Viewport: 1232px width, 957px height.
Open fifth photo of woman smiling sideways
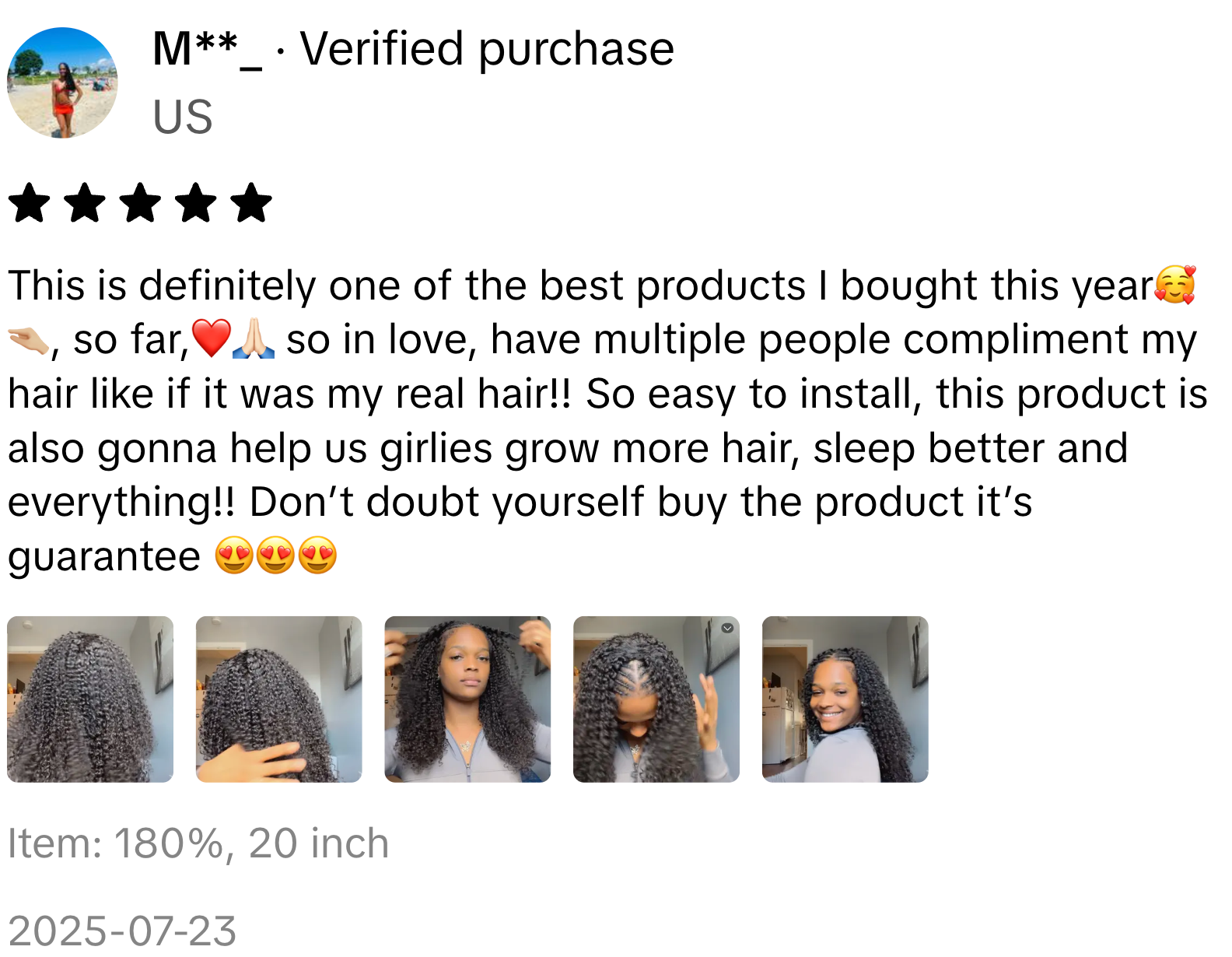tap(845, 699)
